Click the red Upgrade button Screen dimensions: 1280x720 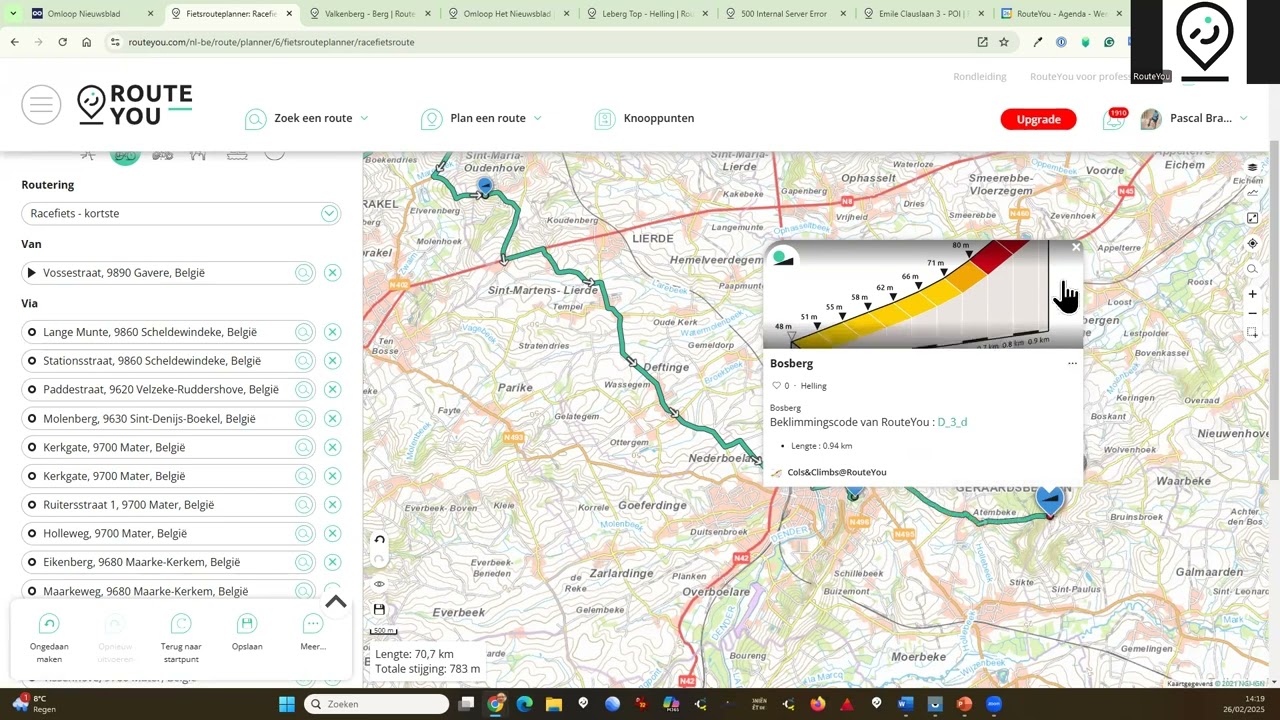[x=1038, y=119]
